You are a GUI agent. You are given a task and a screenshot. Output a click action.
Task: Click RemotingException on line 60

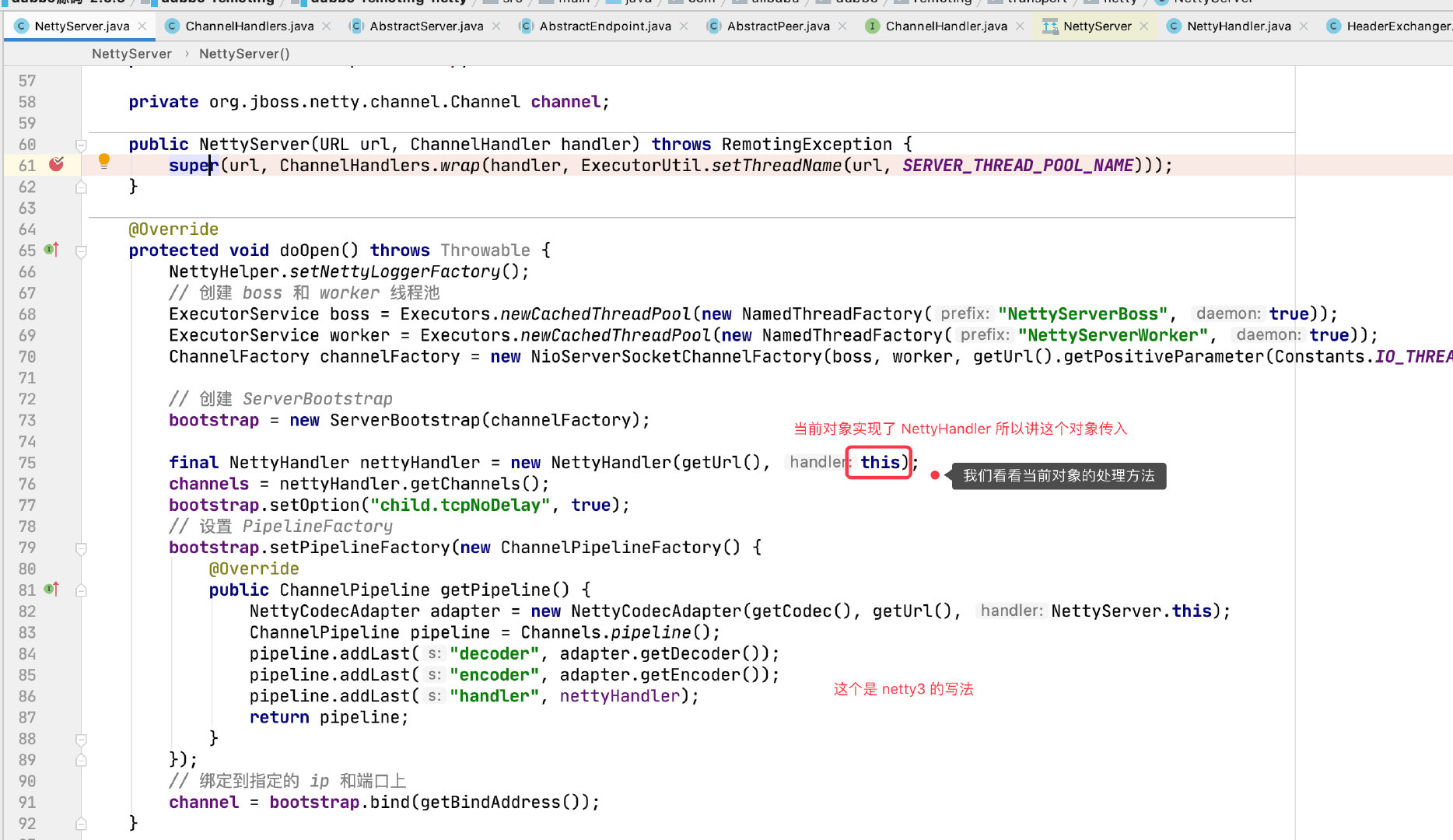pos(807,144)
